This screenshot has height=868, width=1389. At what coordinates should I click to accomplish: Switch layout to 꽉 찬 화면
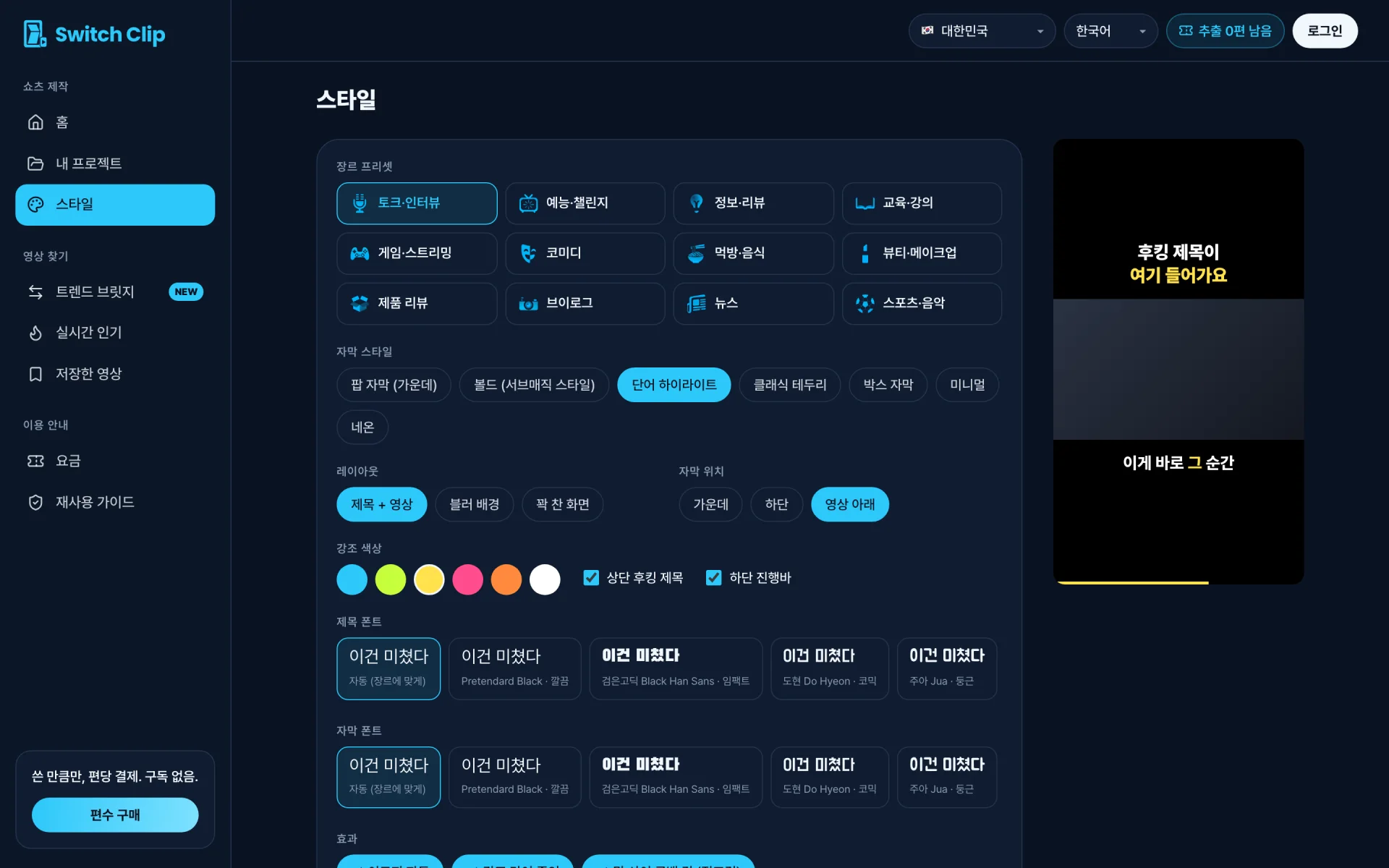[x=562, y=504]
